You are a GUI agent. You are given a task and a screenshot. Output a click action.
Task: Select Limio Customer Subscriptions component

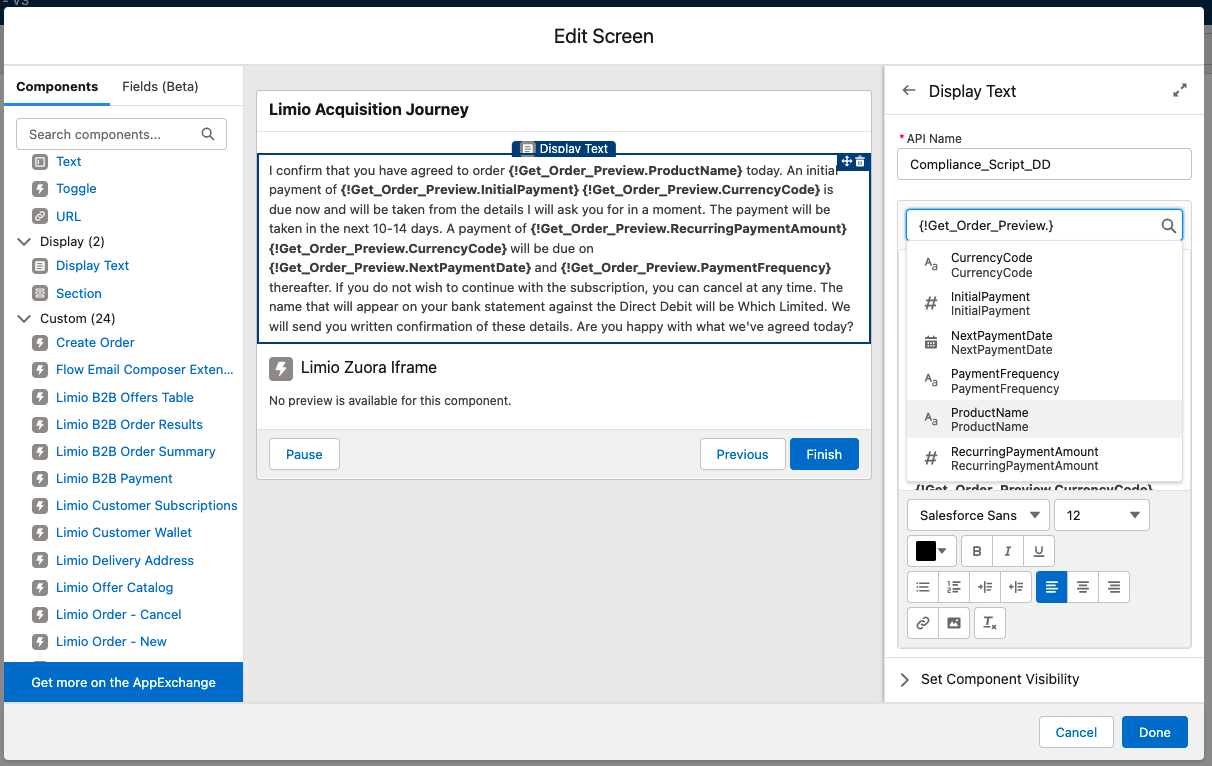147,505
